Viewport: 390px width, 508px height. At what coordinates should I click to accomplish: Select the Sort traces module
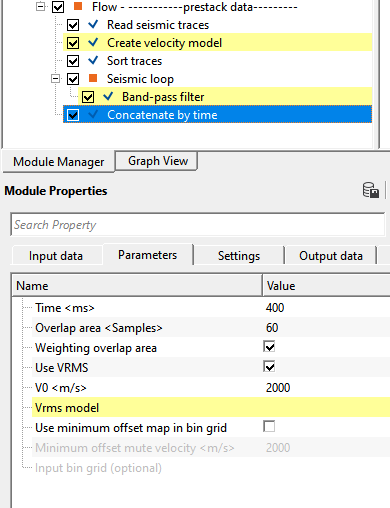click(134, 61)
